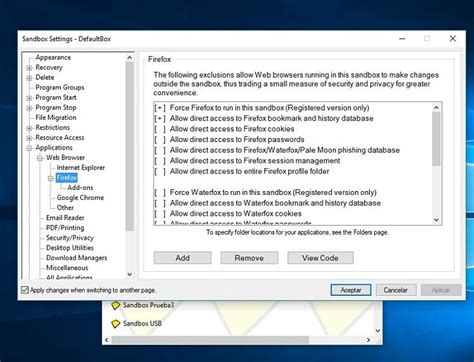Image resolution: width=474 pixels, height=362 pixels.
Task: Click the Cancelar button
Action: [396, 290]
